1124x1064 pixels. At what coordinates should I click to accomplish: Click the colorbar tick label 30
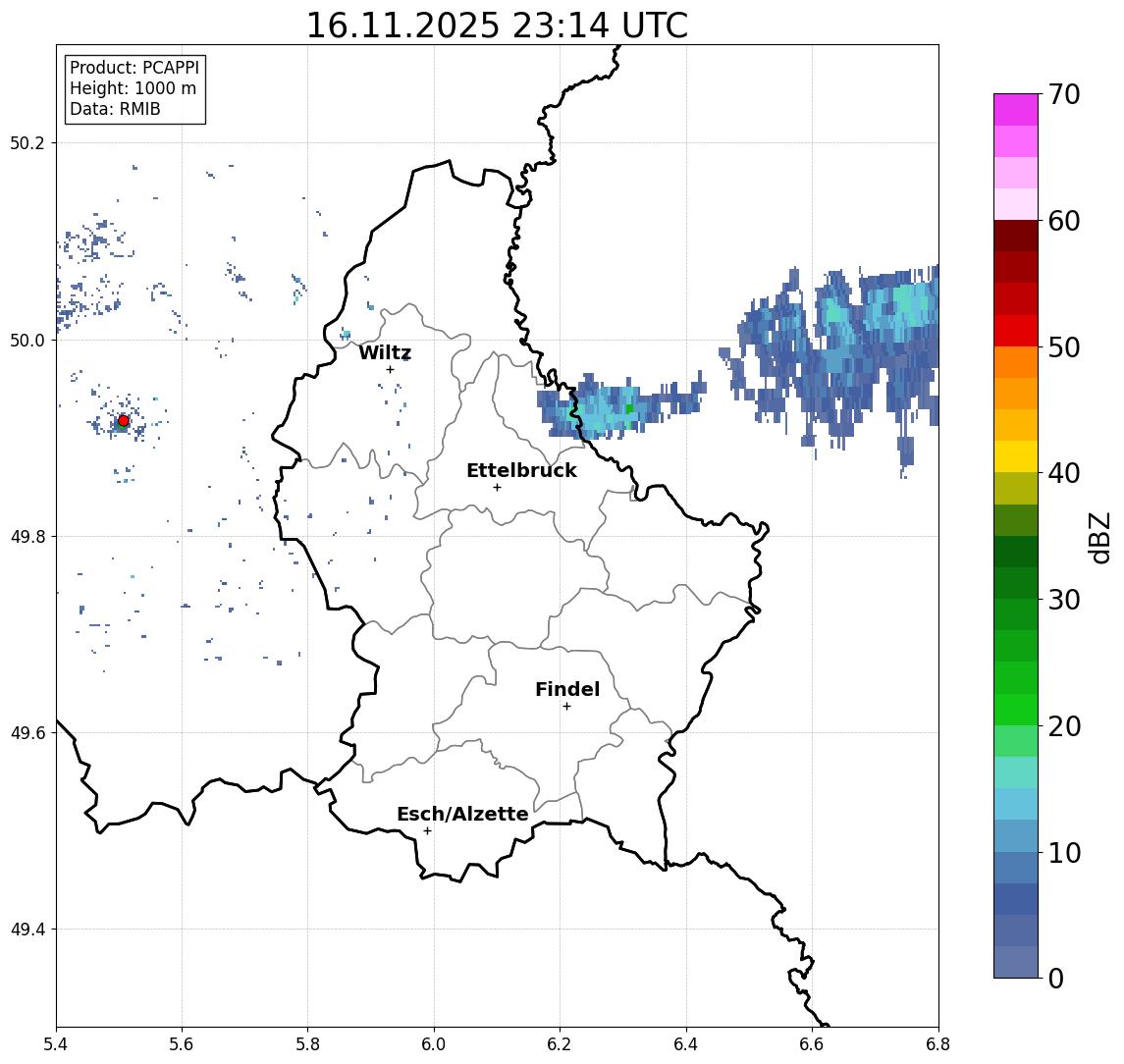point(1064,600)
